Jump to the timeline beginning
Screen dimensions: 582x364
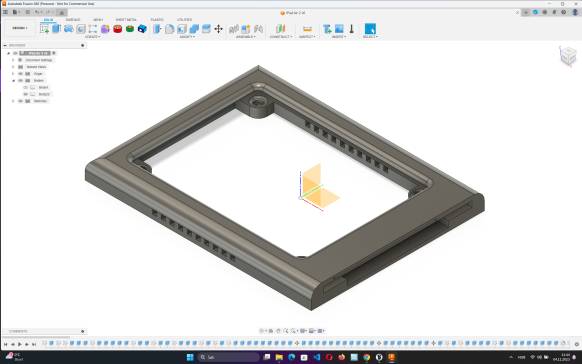coord(6,344)
